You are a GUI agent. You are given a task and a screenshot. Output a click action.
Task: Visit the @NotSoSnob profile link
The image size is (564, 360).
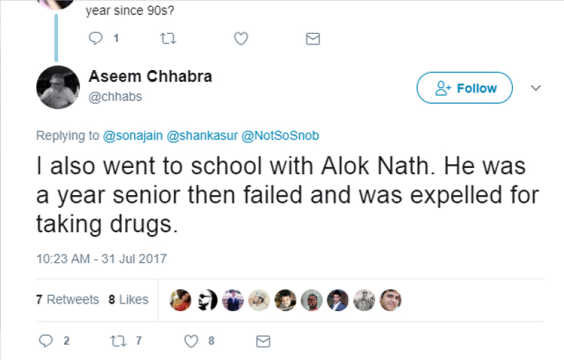(280, 136)
